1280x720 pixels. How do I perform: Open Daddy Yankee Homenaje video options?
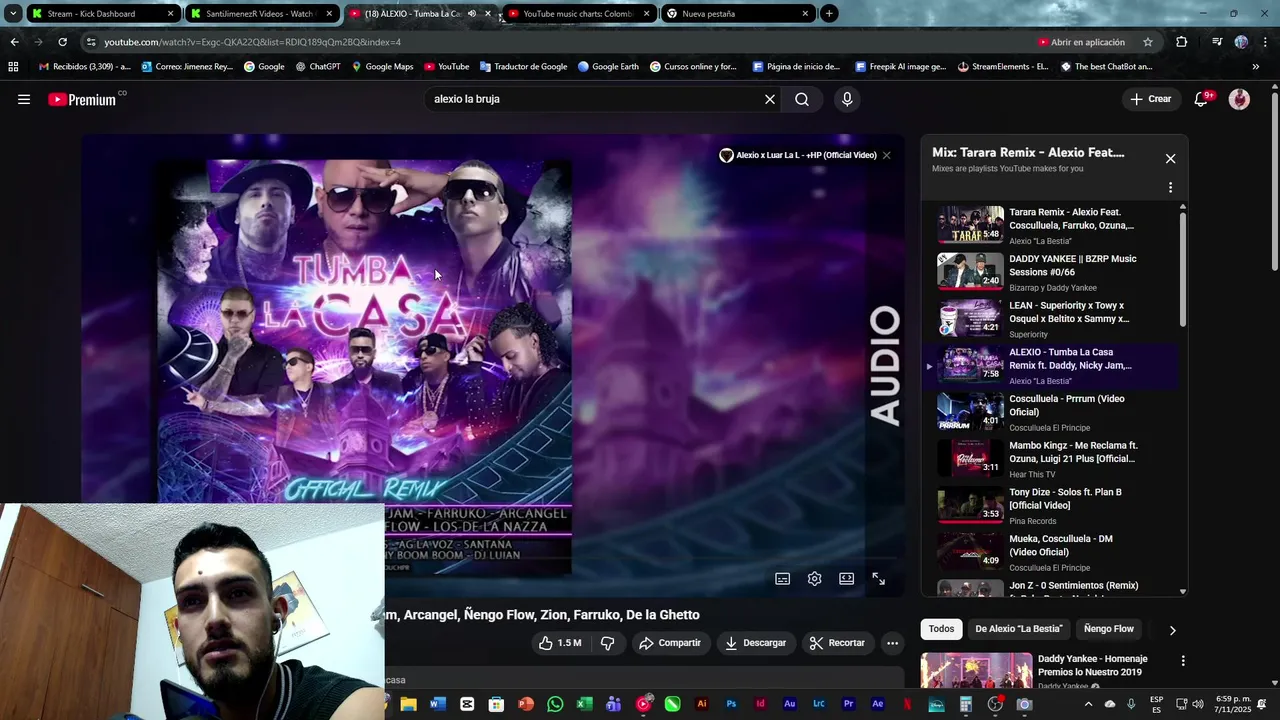(1183, 661)
